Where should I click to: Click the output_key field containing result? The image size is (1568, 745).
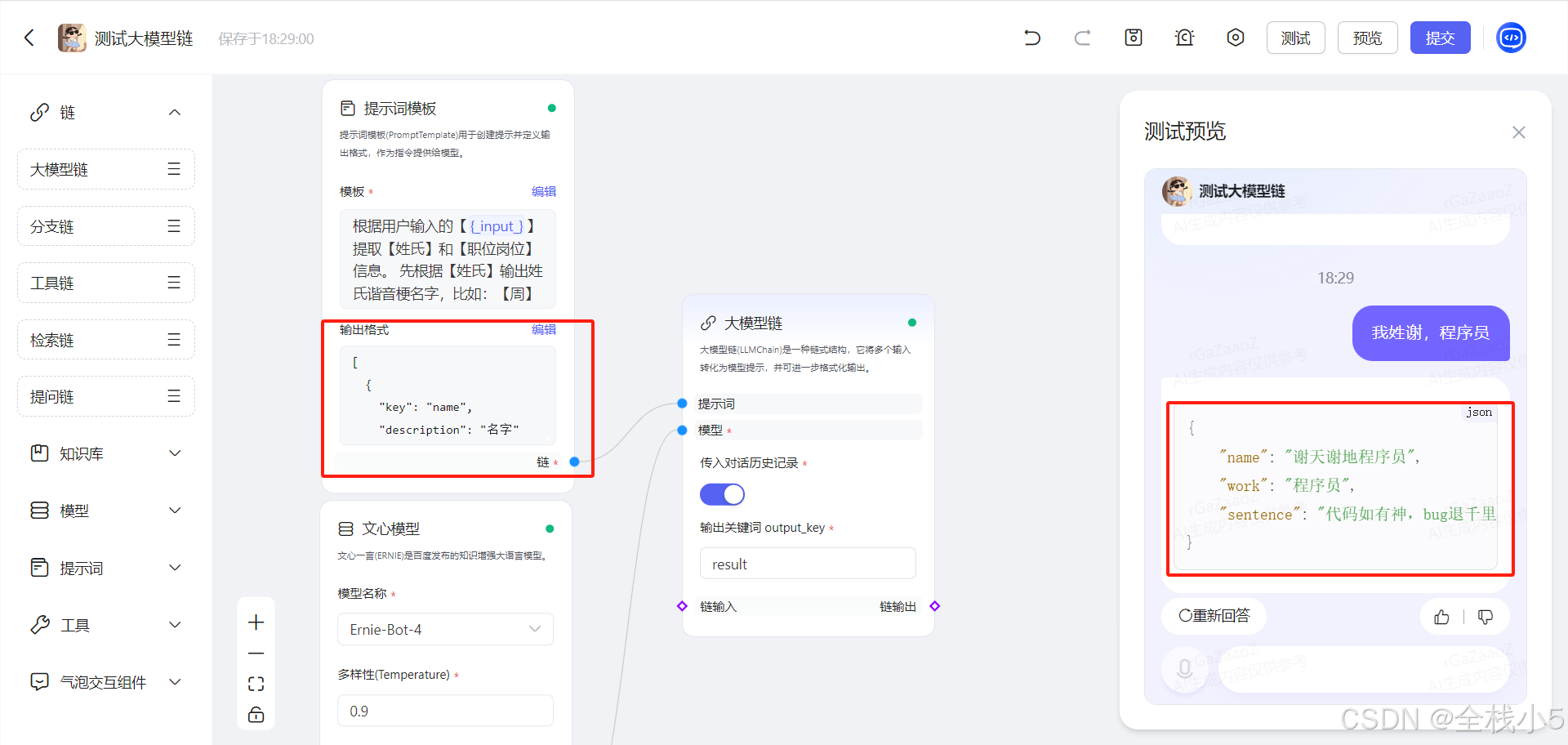(808, 564)
